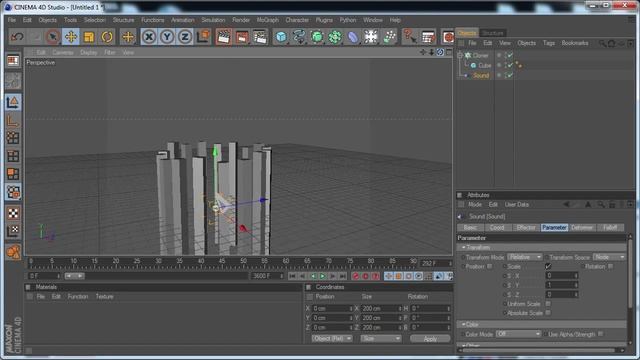Open the green Array modeling icon
The height and width of the screenshot is (360, 640).
tap(335, 37)
